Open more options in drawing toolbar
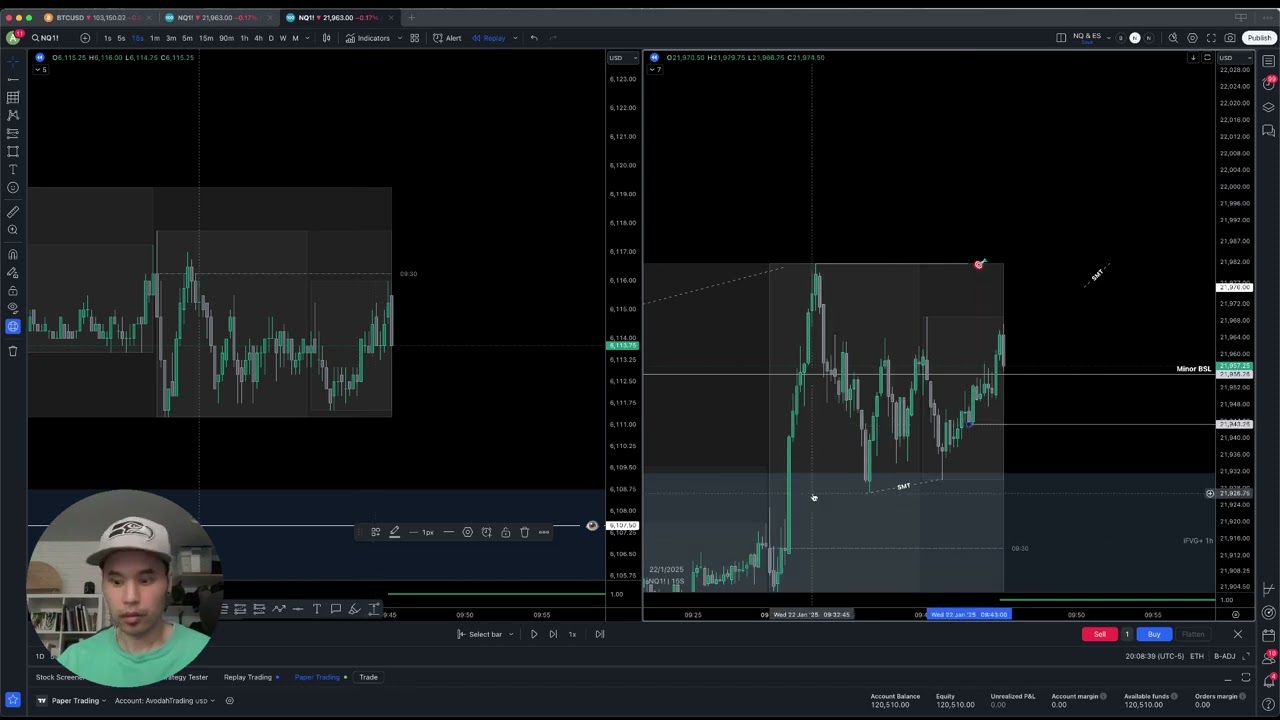Screen dimensions: 1280x720 pos(544,532)
